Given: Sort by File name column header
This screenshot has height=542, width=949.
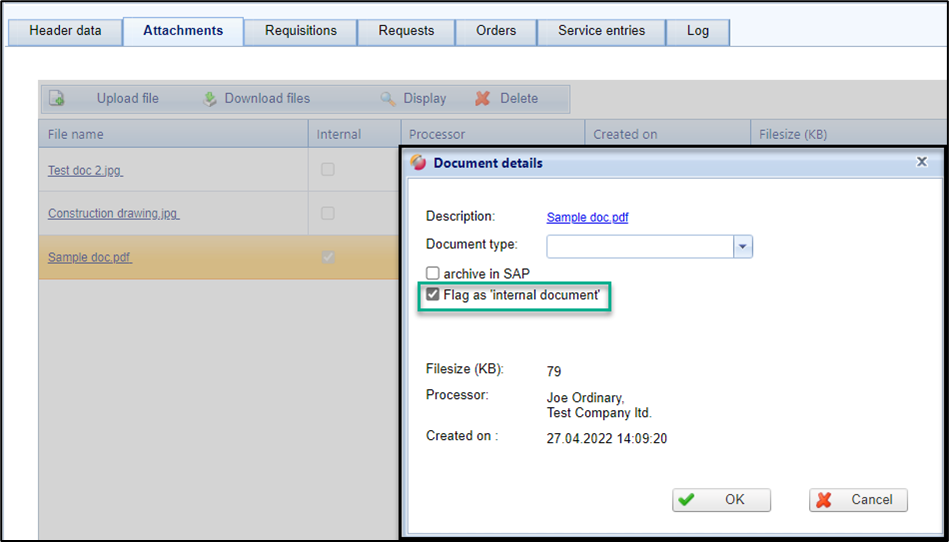Looking at the screenshot, I should [76, 134].
